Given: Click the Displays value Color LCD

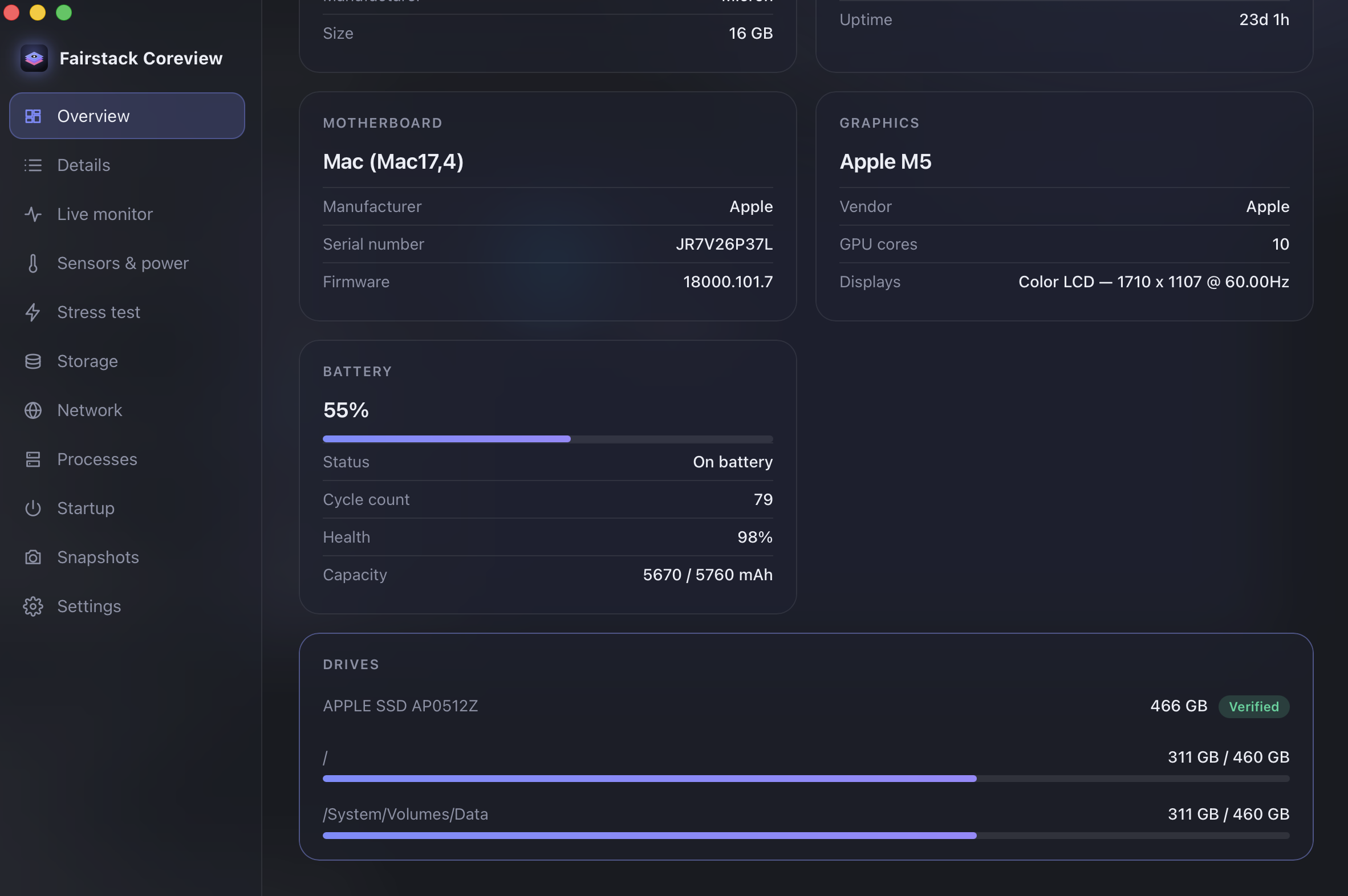Looking at the screenshot, I should coord(1154,282).
